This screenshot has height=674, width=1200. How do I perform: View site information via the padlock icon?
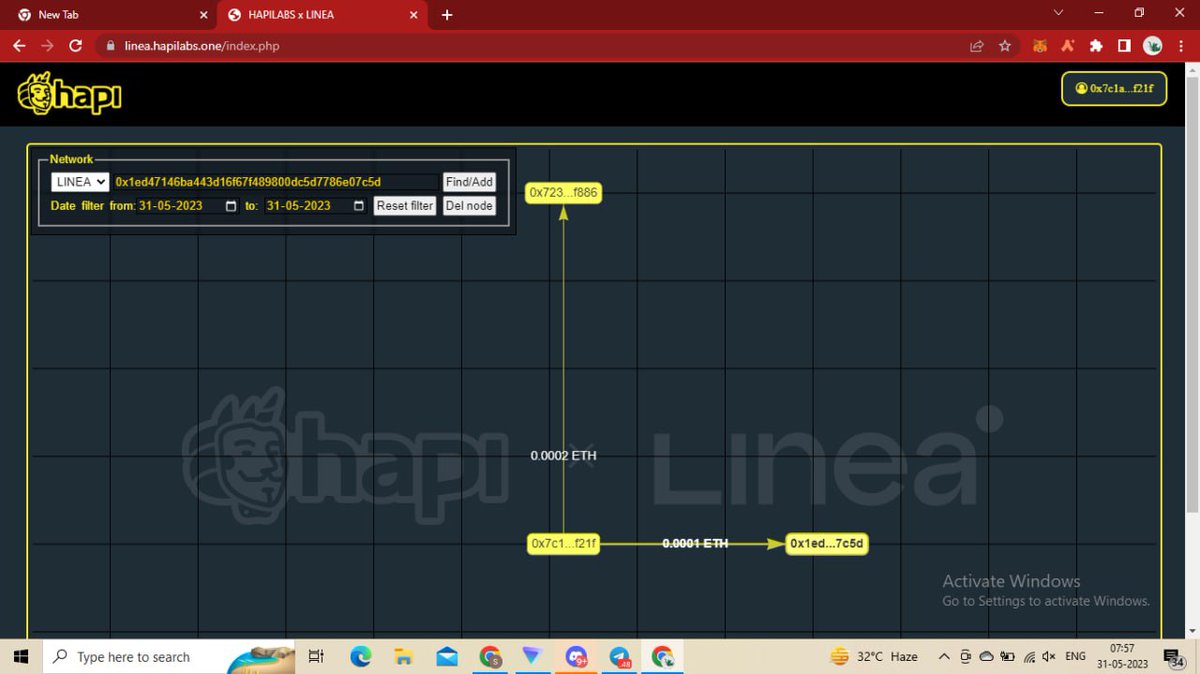111,46
